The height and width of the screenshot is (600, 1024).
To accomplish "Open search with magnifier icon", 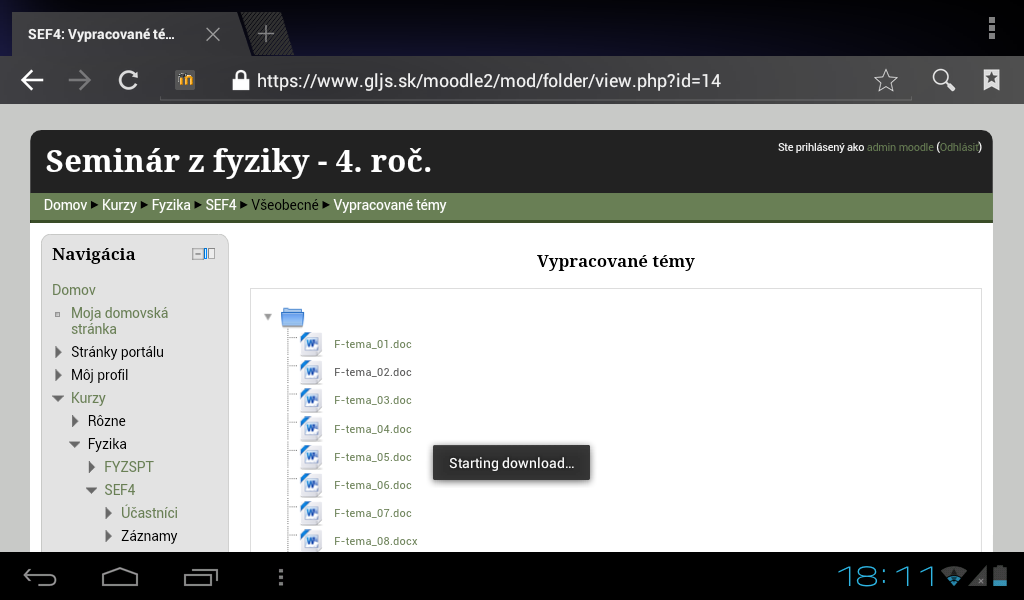I will pyautogui.click(x=943, y=80).
